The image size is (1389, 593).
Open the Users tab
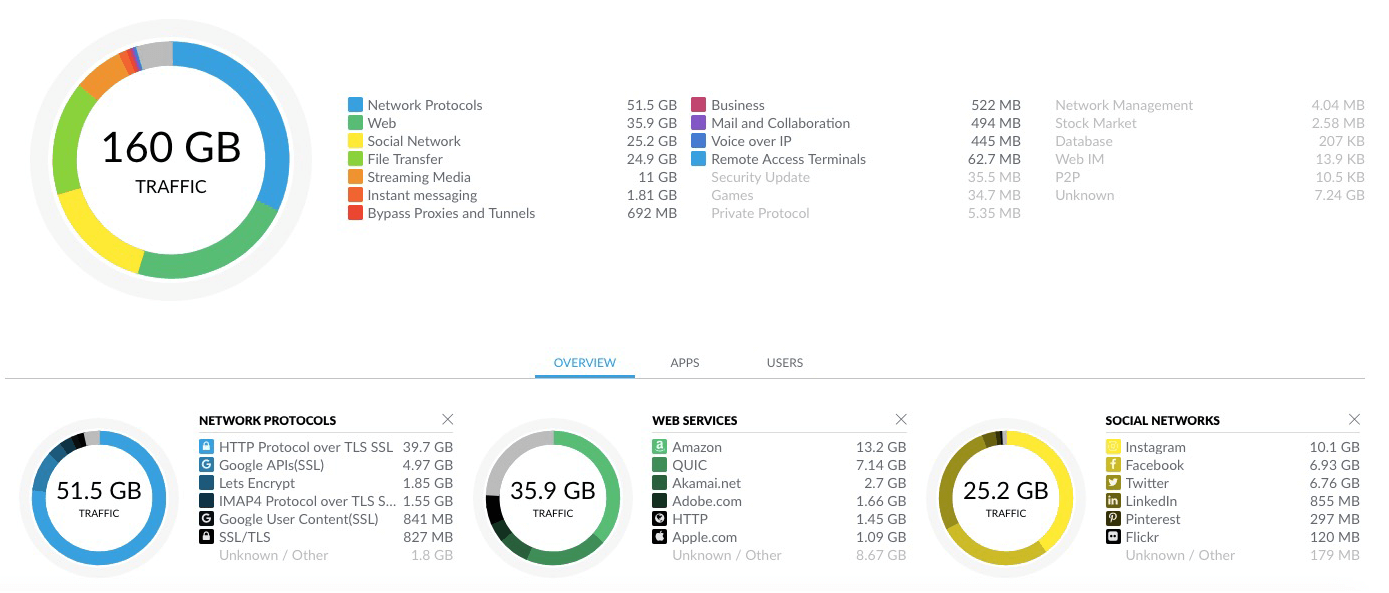[785, 363]
